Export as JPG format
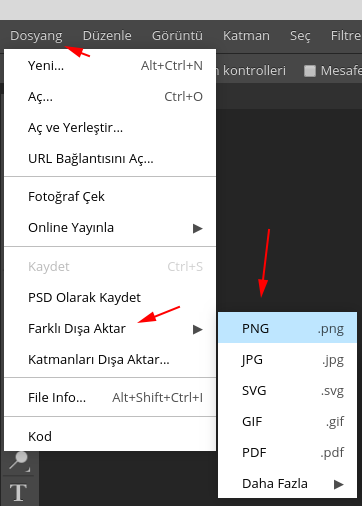The height and width of the screenshot is (506, 362). click(x=287, y=360)
